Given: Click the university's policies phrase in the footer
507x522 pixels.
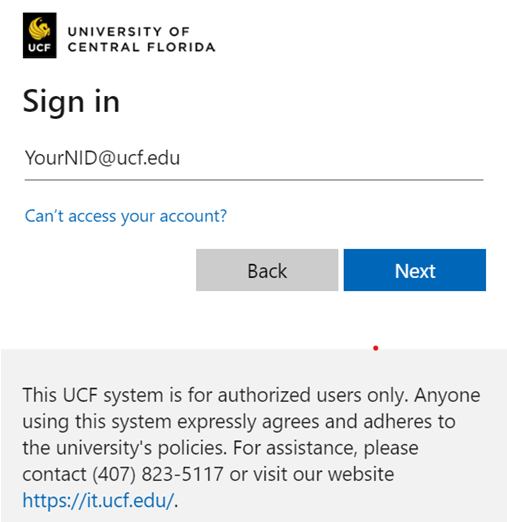Looking at the screenshot, I should point(141,448).
